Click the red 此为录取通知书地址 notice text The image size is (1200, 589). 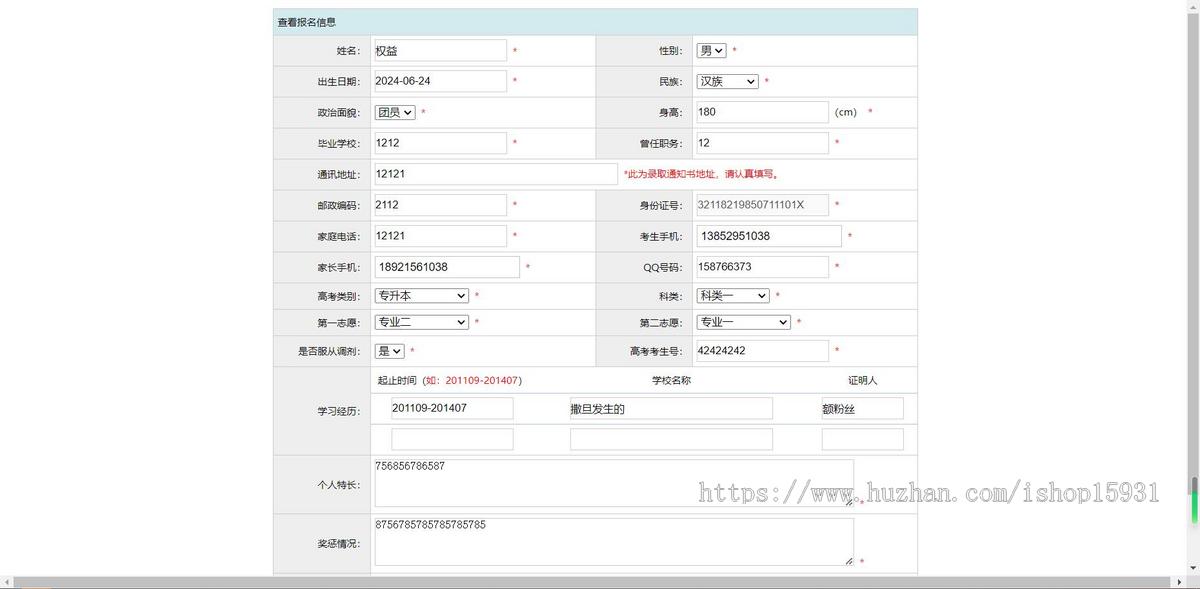click(701, 175)
